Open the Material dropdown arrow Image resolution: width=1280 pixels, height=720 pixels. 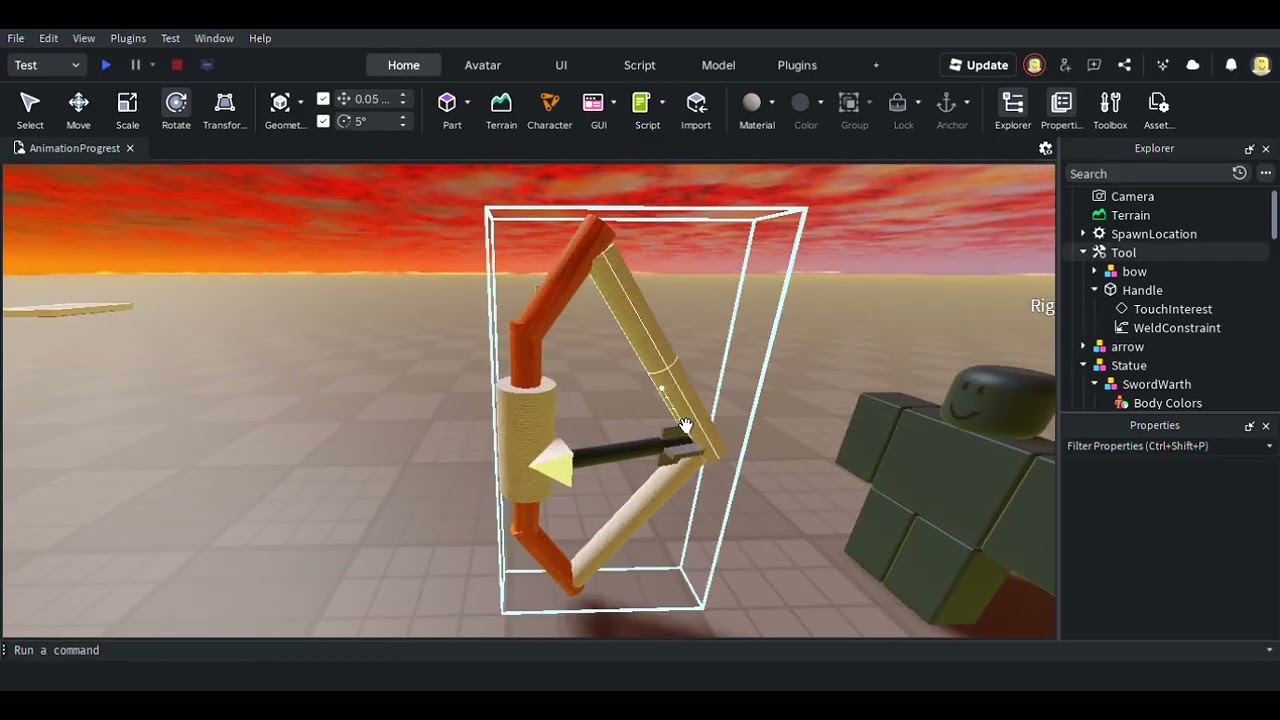[x=772, y=102]
